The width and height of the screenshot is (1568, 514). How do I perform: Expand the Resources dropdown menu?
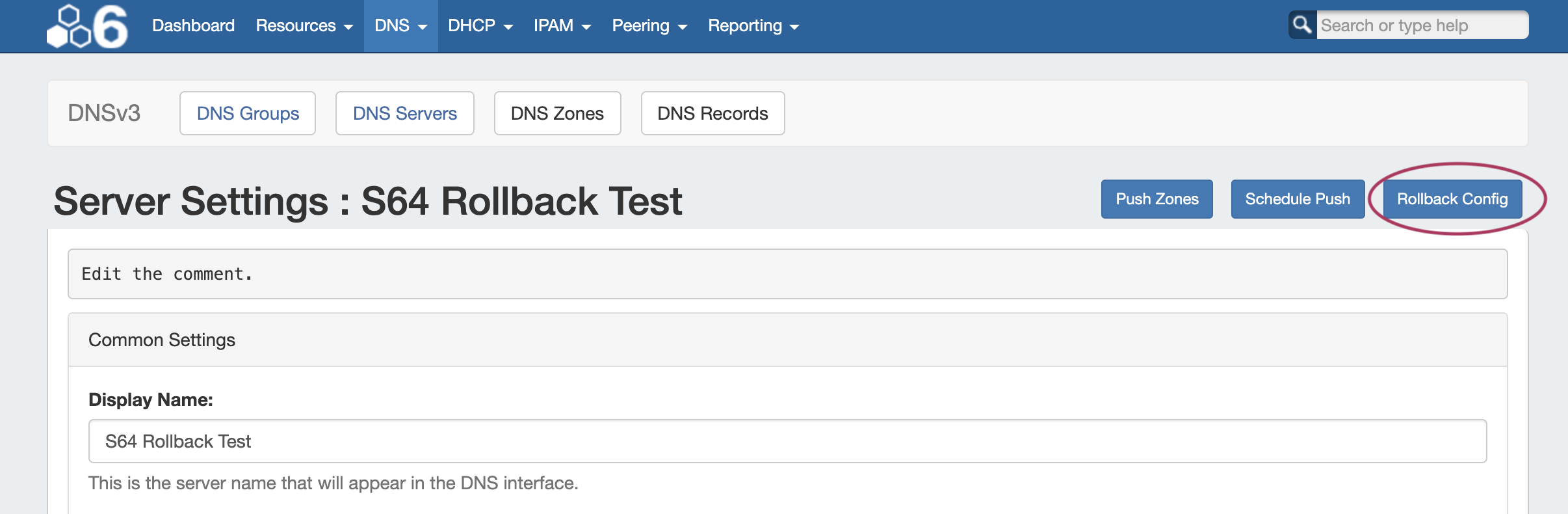(304, 26)
